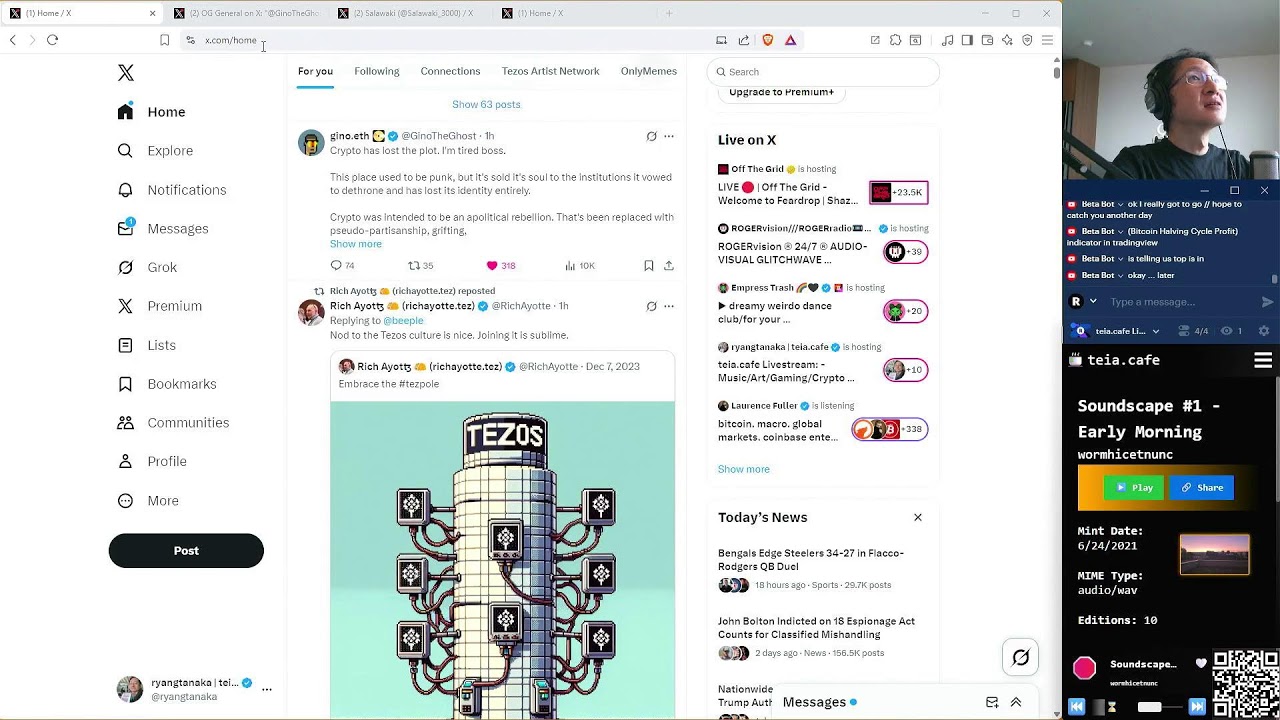Expand the Messages drawer
This screenshot has width=1280, height=720.
coord(1016,702)
